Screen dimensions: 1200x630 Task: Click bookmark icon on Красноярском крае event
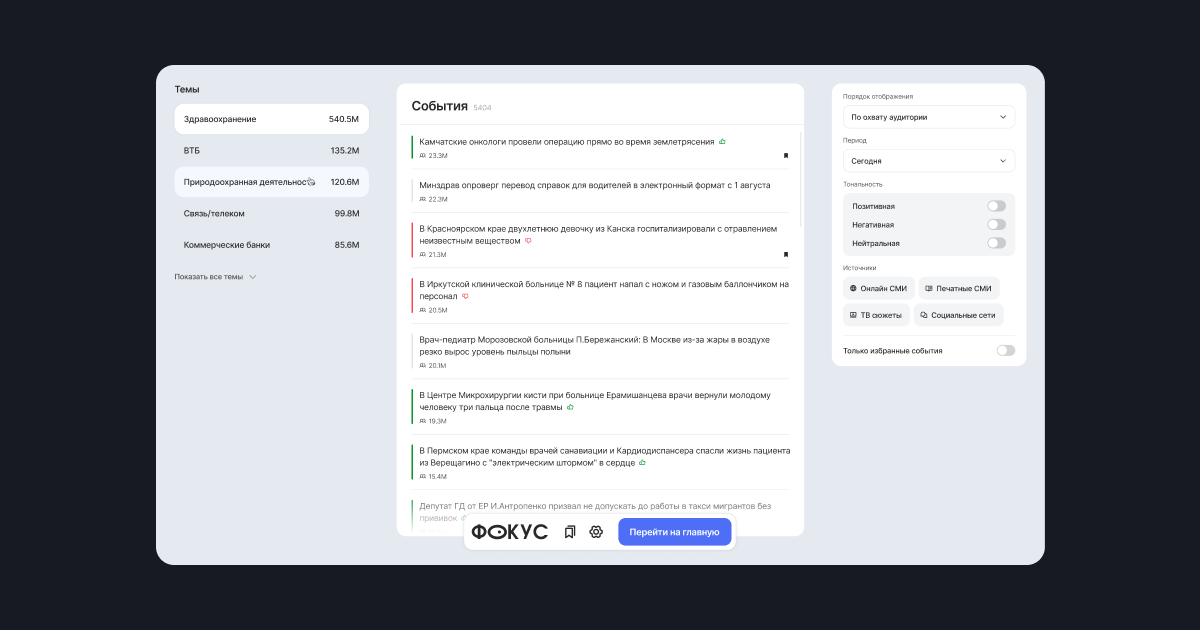tap(786, 254)
